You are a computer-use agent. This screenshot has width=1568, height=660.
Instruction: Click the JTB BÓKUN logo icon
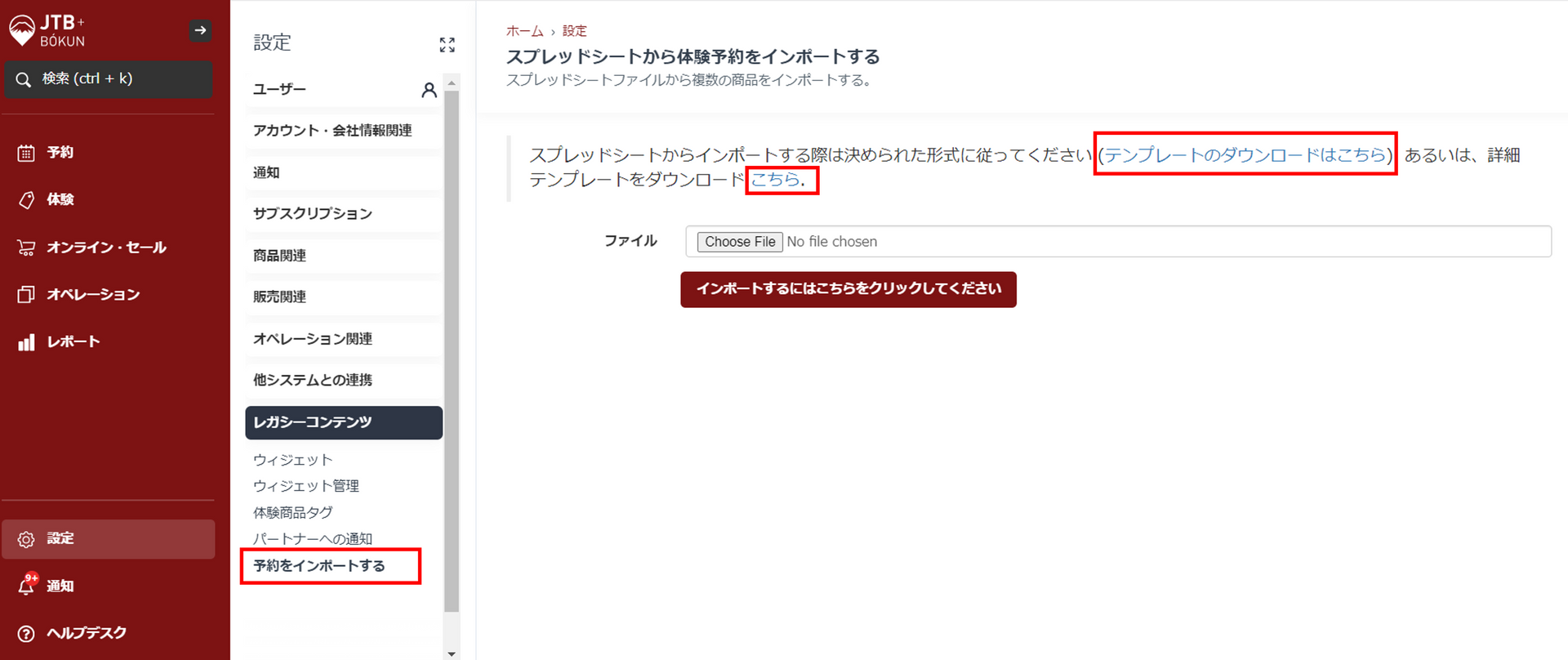coord(22,31)
